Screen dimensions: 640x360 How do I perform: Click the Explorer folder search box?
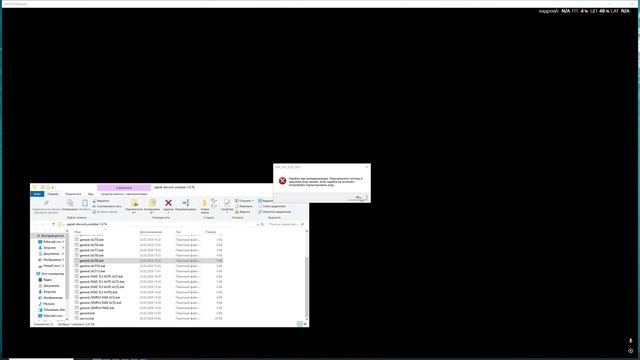[287, 224]
